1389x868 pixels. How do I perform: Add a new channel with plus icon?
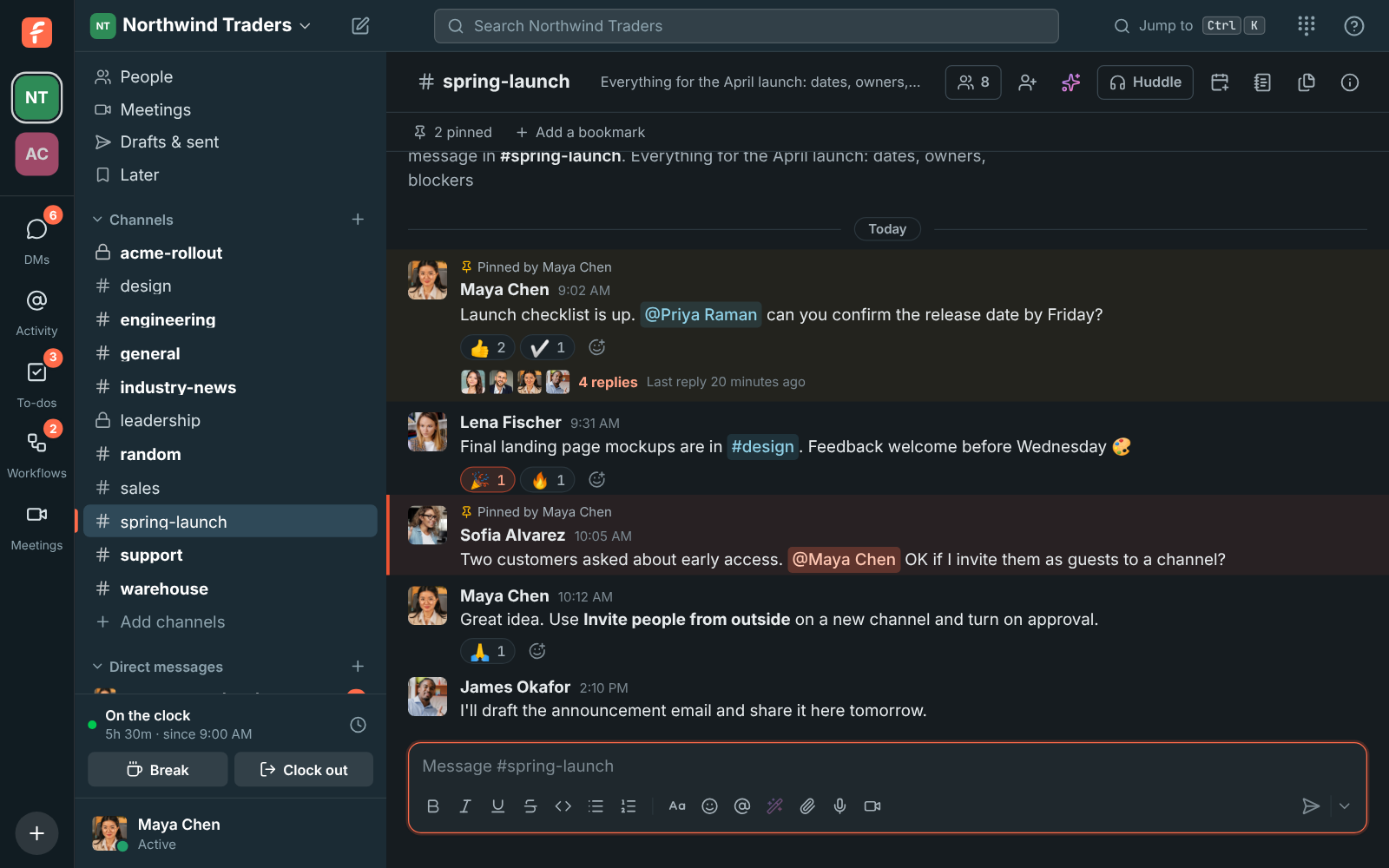coord(358,220)
